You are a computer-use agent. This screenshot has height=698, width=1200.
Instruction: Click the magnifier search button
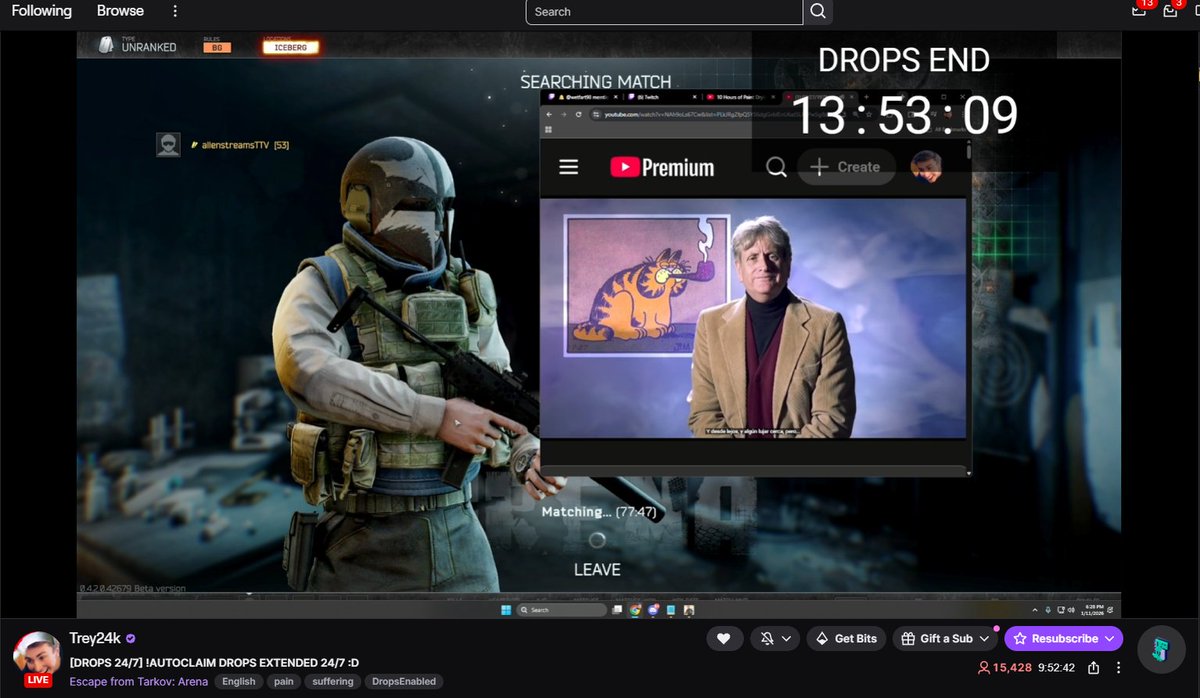point(818,11)
